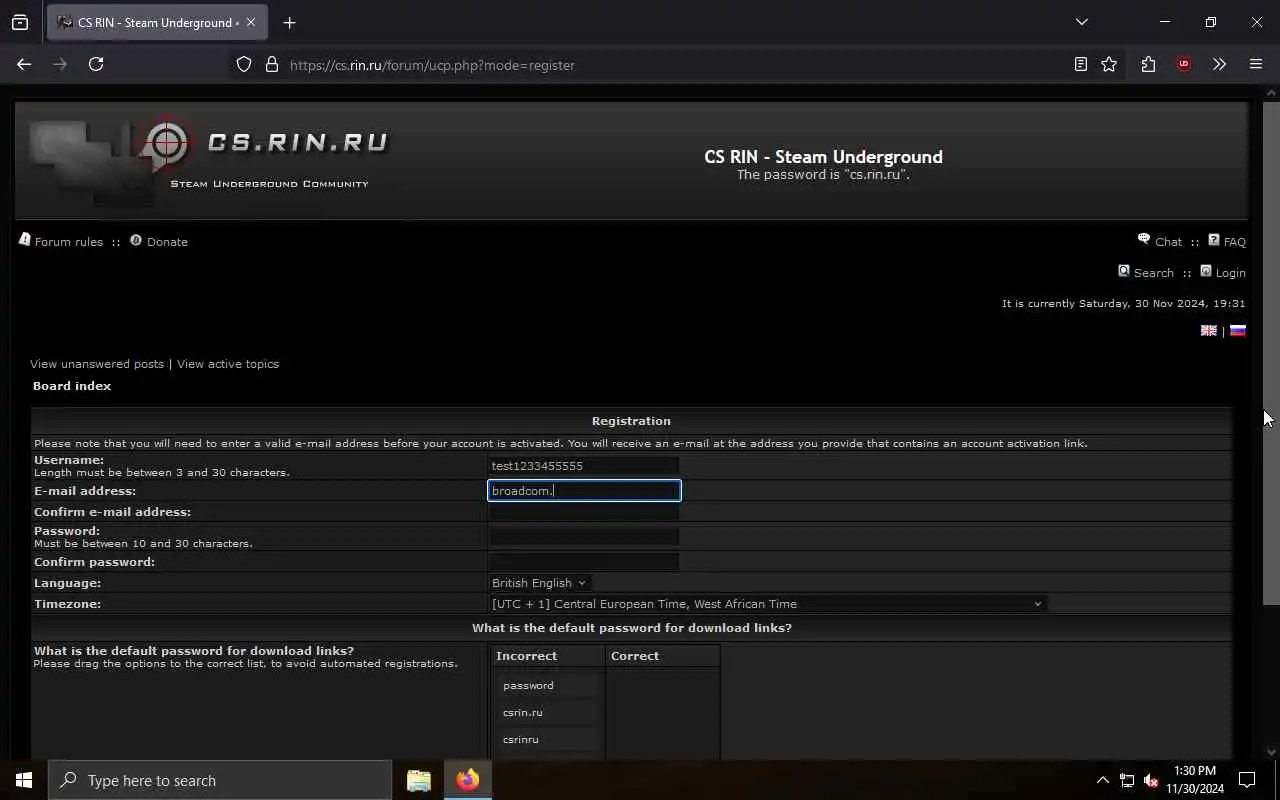Open a new tab with plus button
1280x800 pixels.
click(x=289, y=22)
